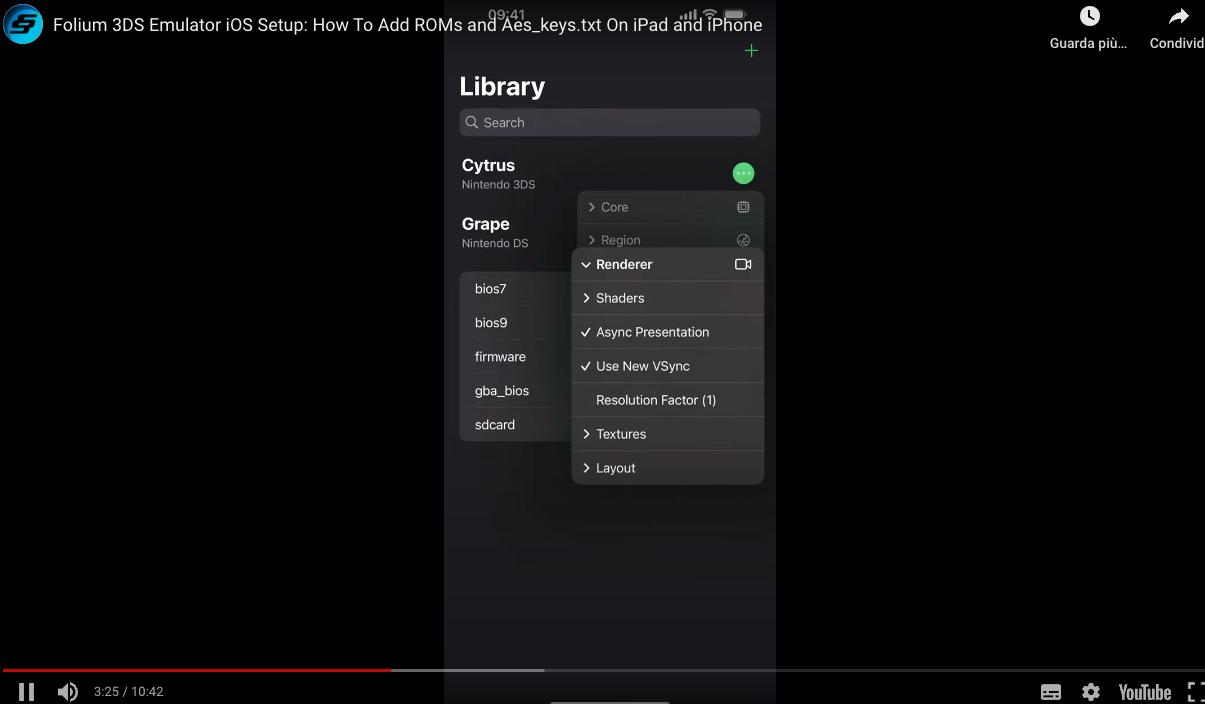
Task: Click the Library search field
Action: 610,122
